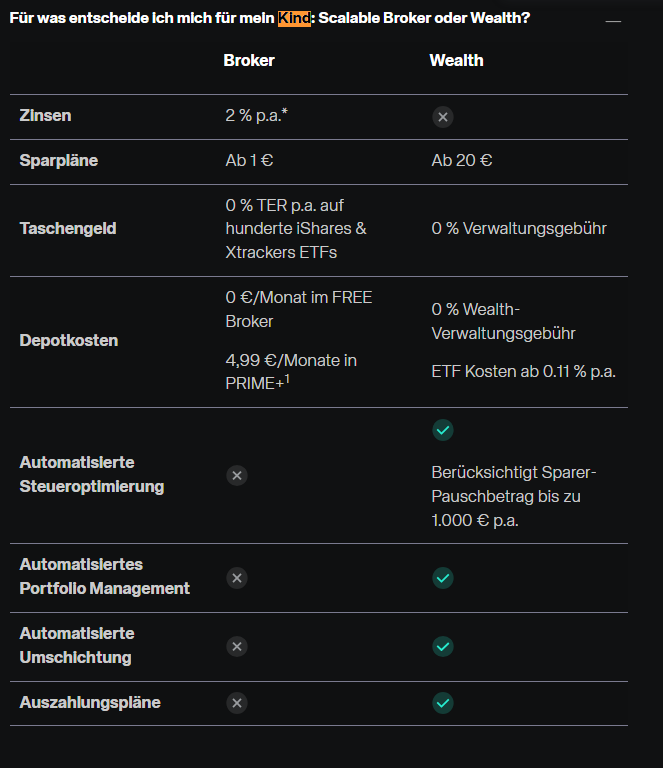Click the Broker column header
This screenshot has height=768, width=663.
tap(249, 60)
